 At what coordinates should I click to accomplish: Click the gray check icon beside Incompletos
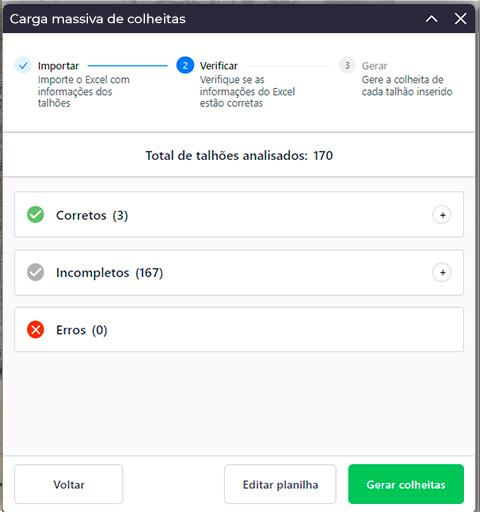35,272
